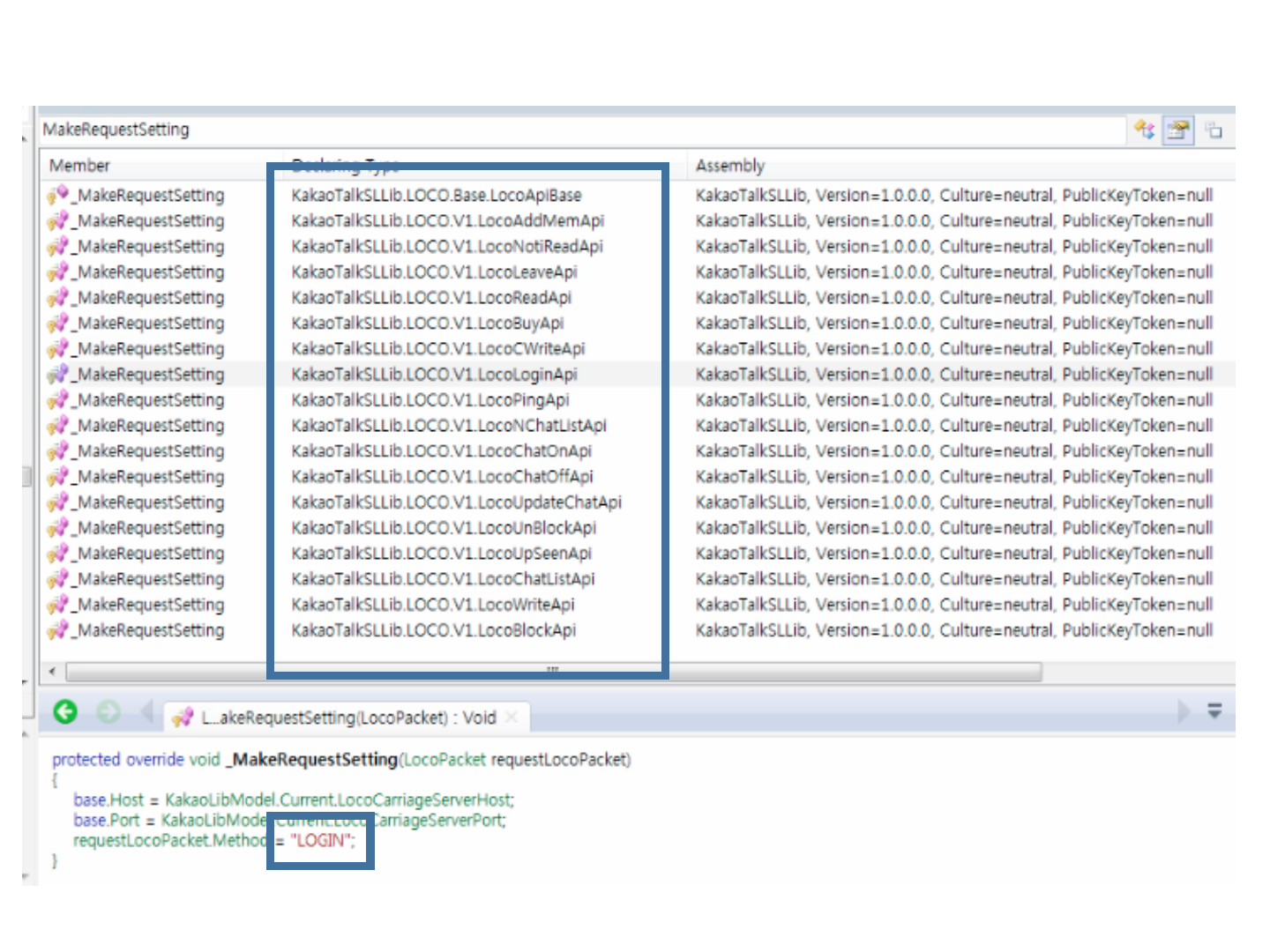The image size is (1270, 952).
Task: Click the method icon in the LocoUnBlockApi row
Action: click(58, 527)
